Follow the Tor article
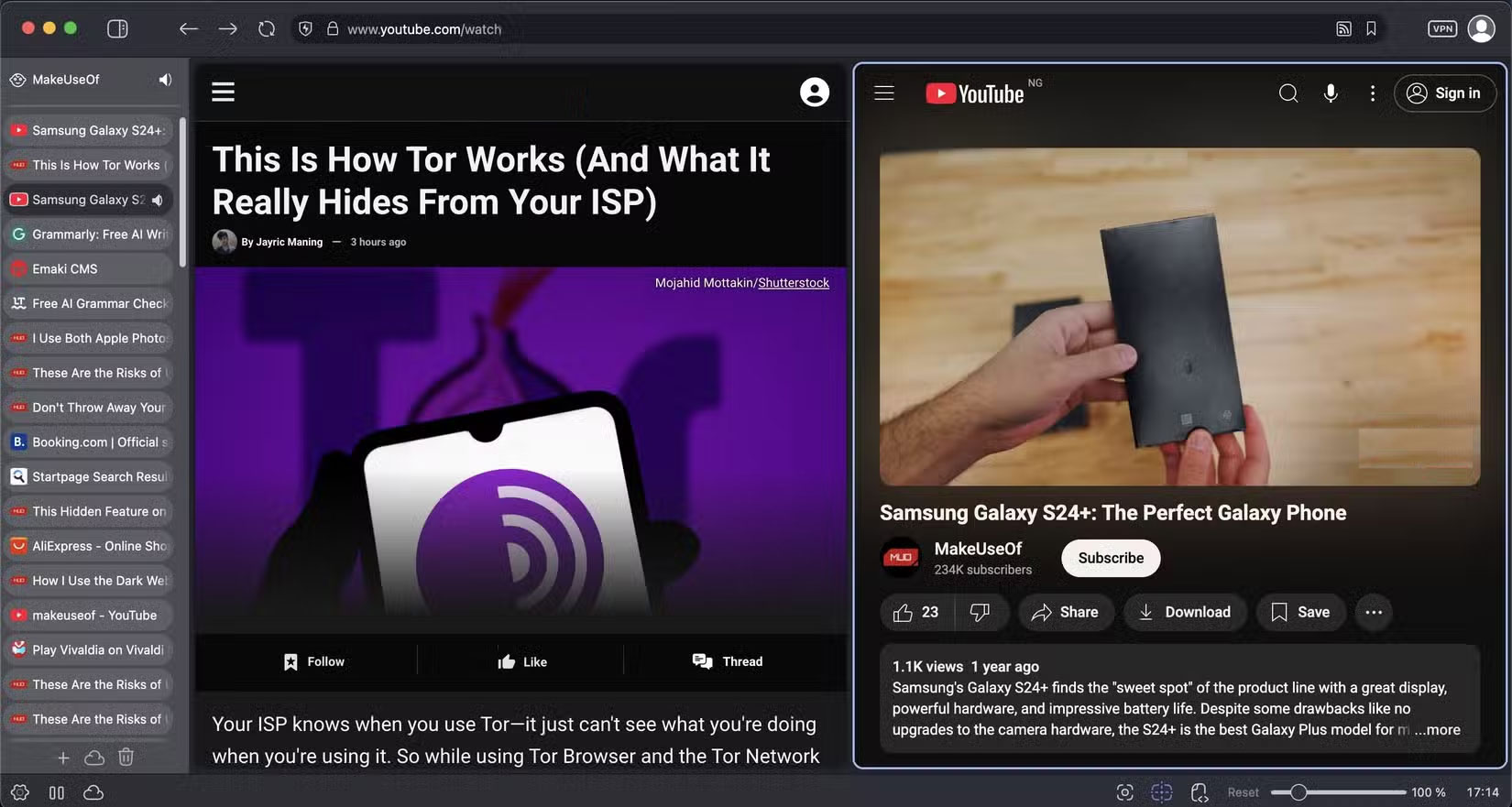1512x807 pixels. pos(313,661)
